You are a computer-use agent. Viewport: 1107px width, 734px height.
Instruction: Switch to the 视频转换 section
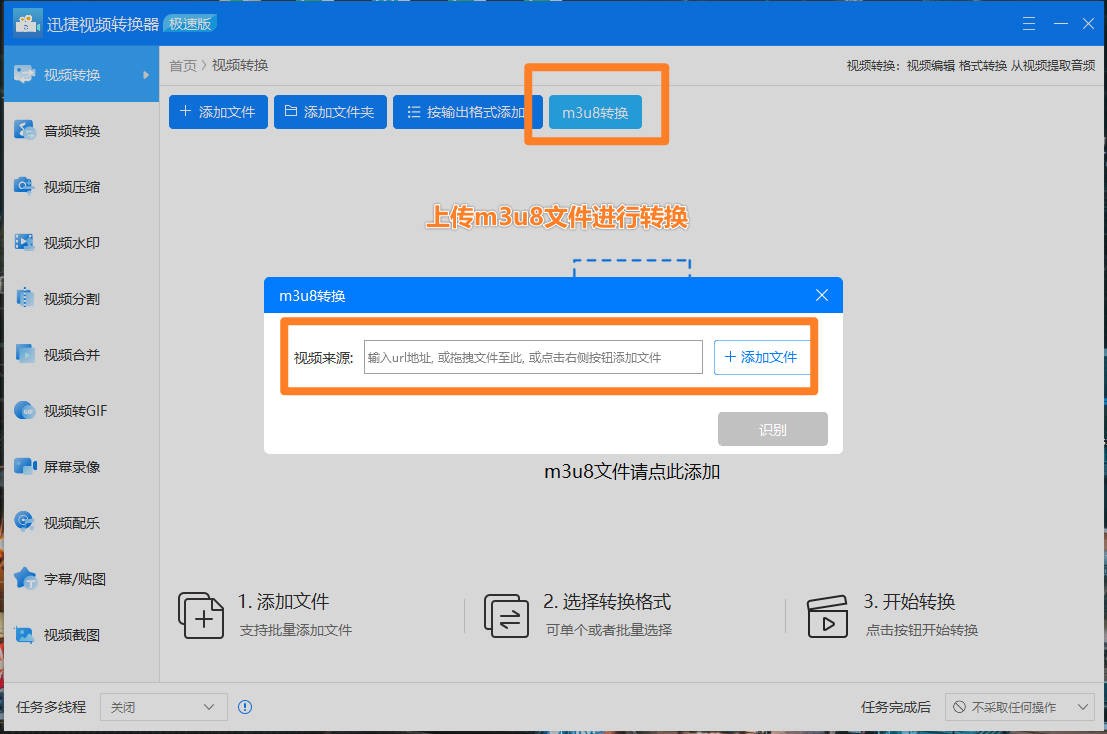click(x=75, y=73)
